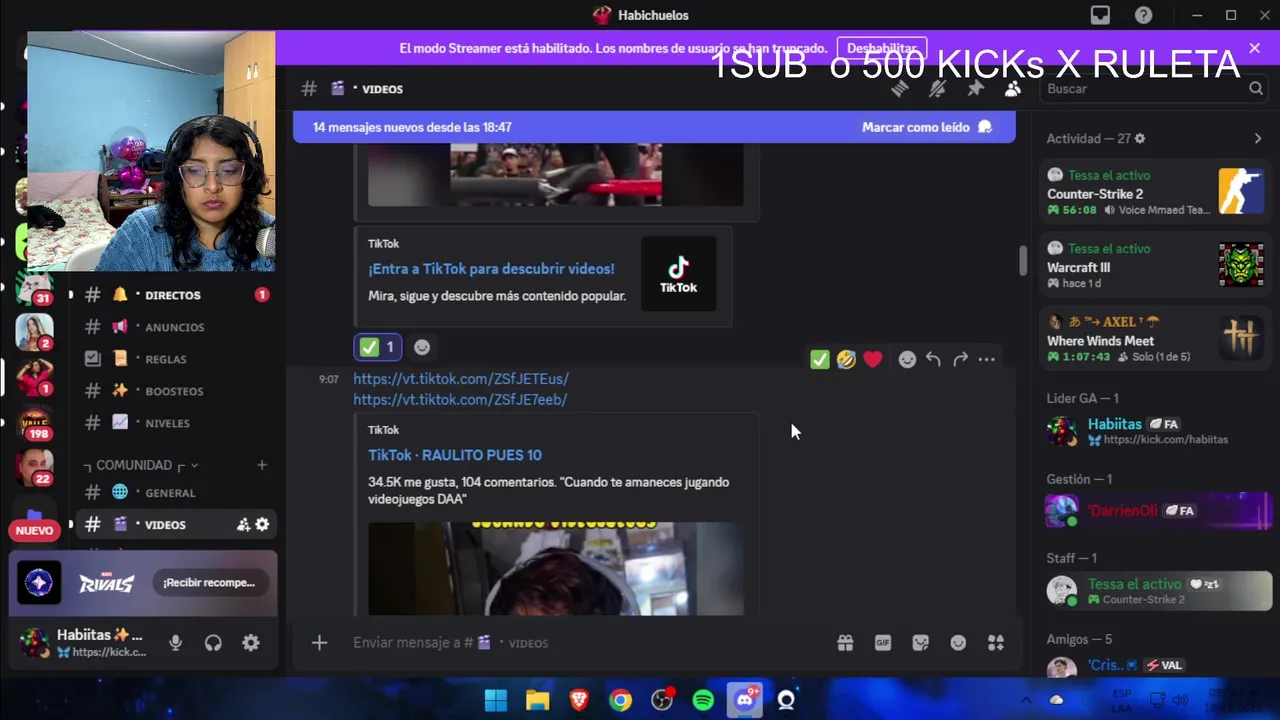Image resolution: width=1280 pixels, height=720 pixels.
Task: Click the plus attachment button
Action: pyautogui.click(x=319, y=643)
